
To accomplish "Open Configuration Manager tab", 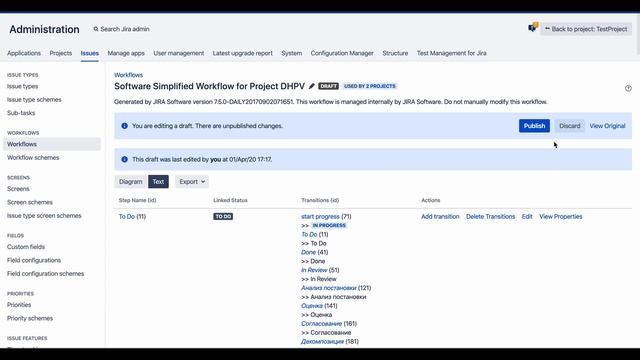I will [342, 53].
